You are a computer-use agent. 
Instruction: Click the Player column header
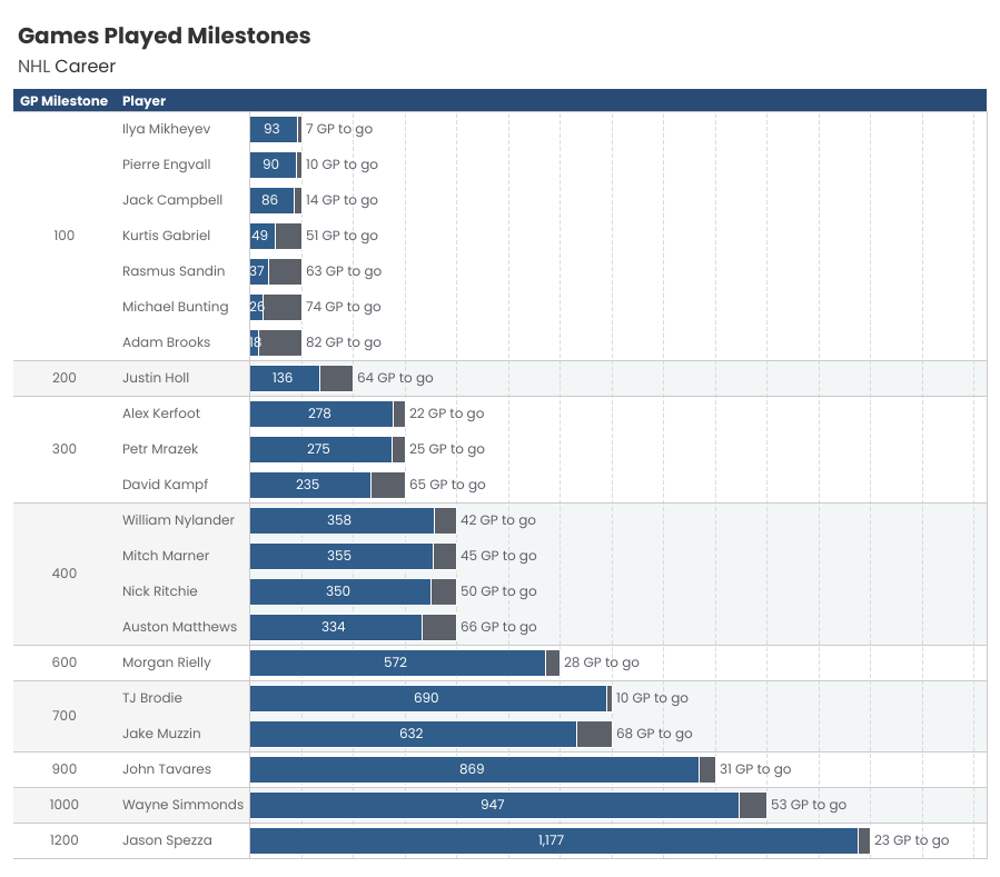point(143,101)
